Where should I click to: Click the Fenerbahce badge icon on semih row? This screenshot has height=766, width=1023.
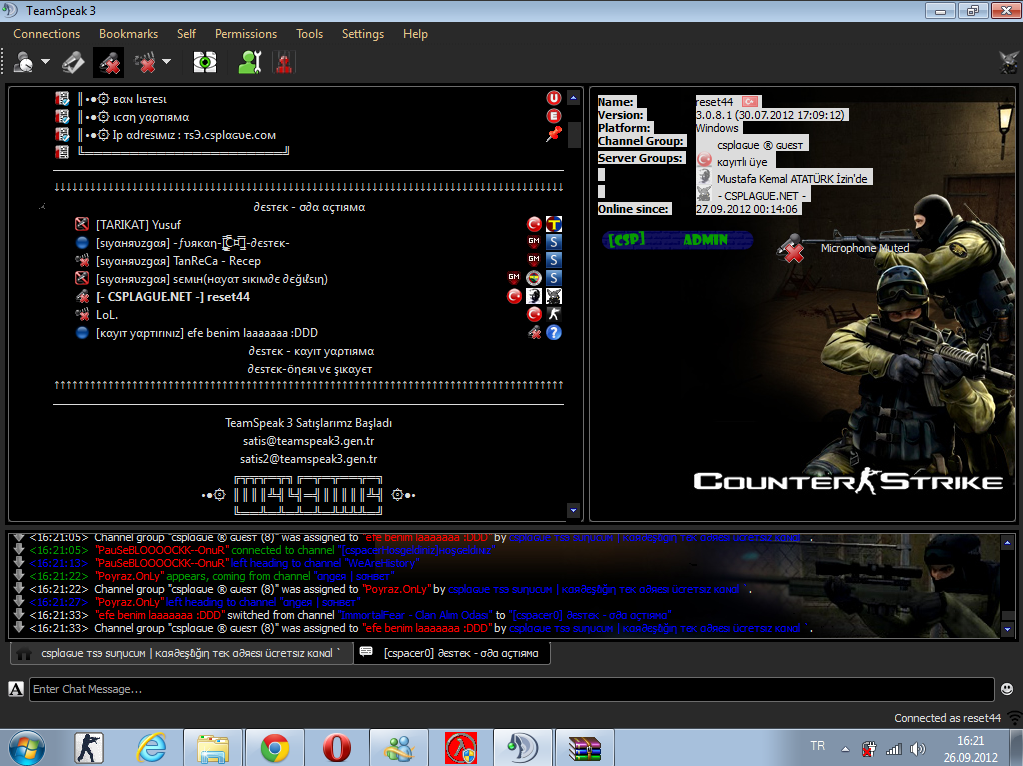pyautogui.click(x=534, y=278)
